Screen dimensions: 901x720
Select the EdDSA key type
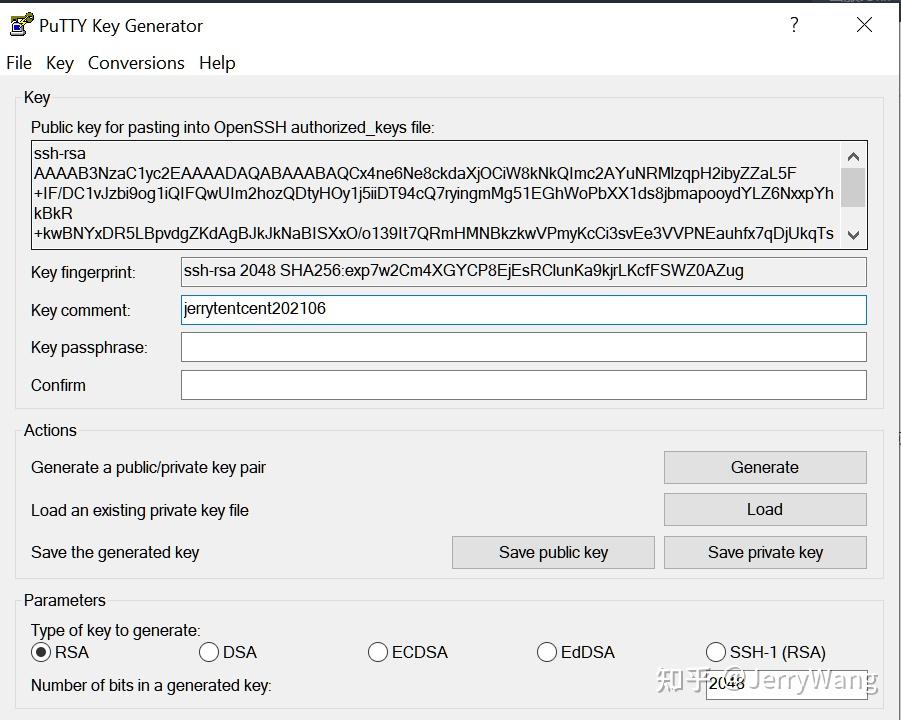547,651
